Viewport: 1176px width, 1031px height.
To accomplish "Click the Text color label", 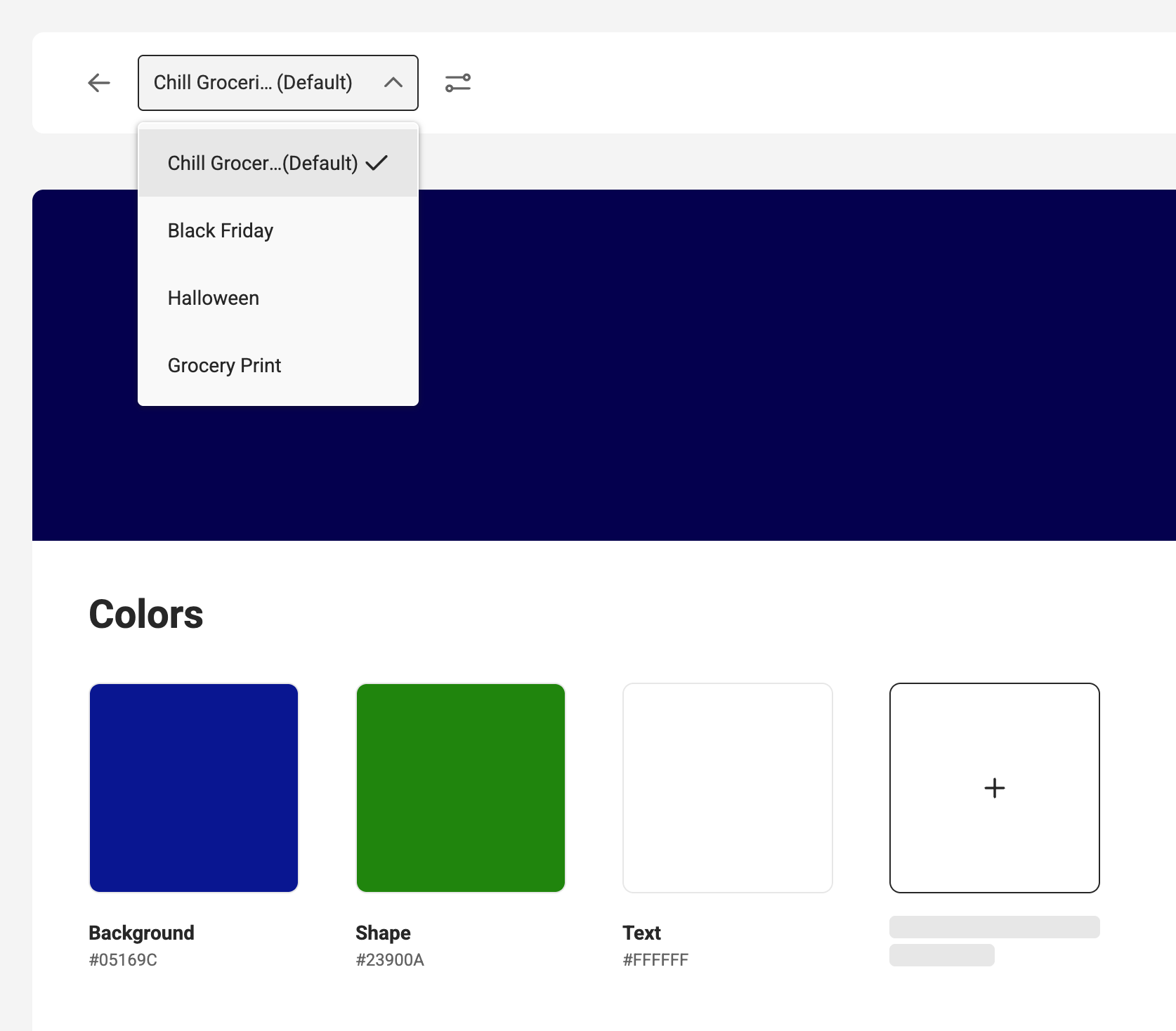I will (x=641, y=933).
